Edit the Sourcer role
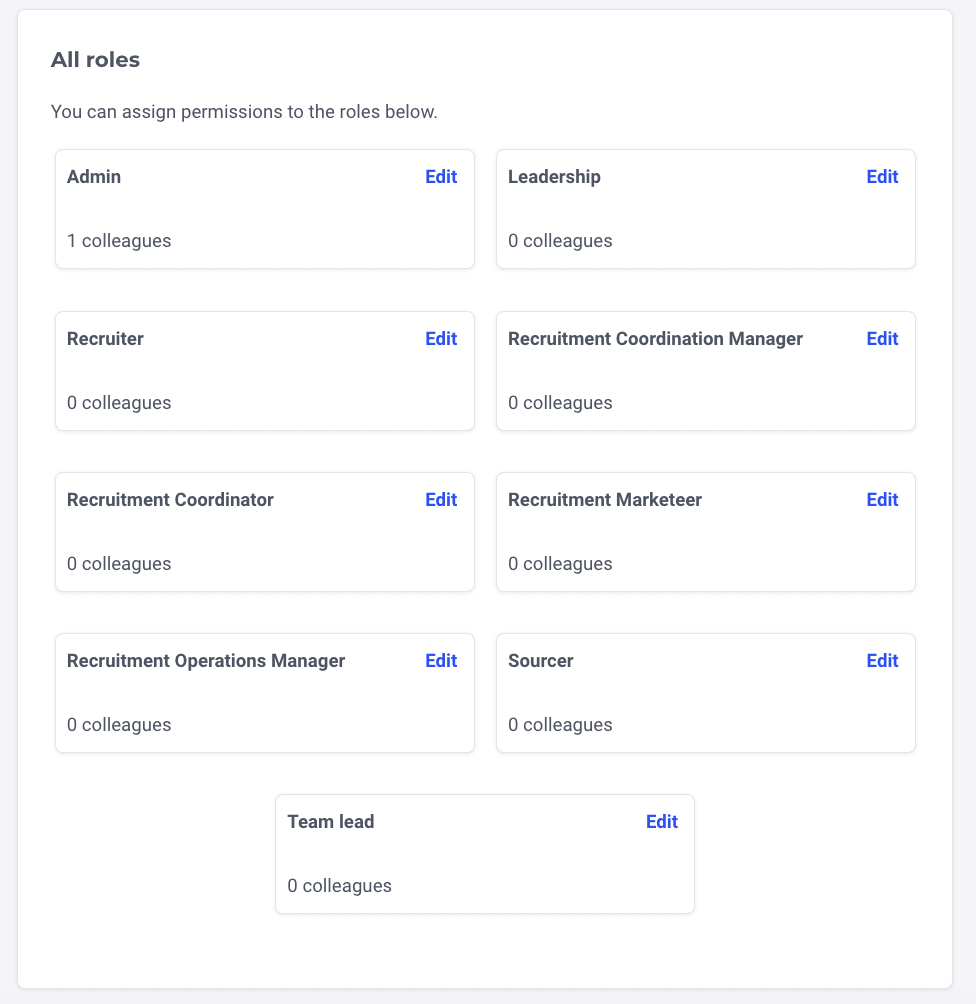976x1004 pixels. (x=882, y=661)
